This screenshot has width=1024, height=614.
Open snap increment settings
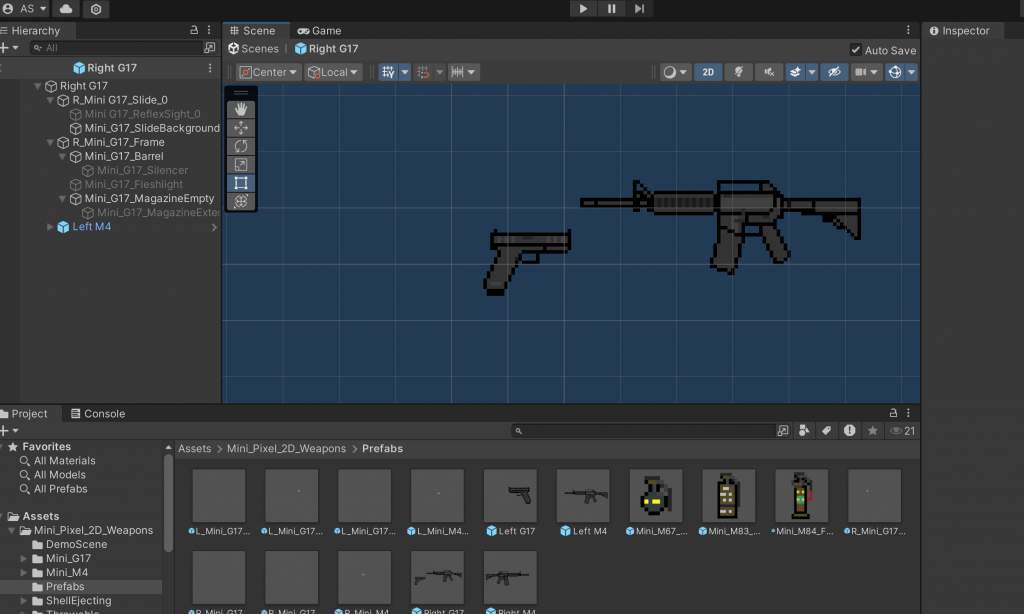(x=463, y=72)
